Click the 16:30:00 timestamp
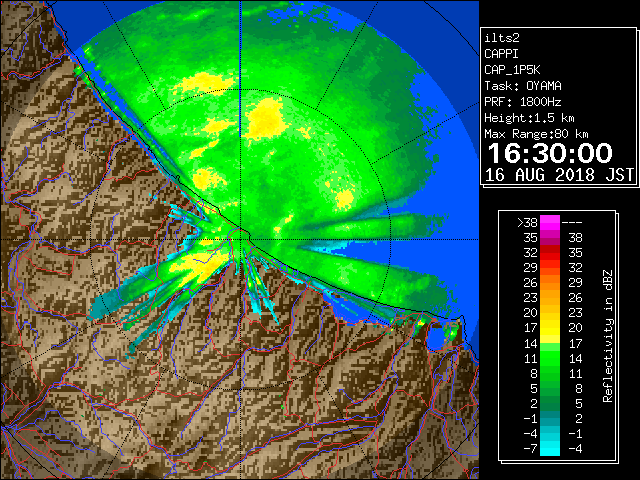The width and height of the screenshot is (640, 480). tap(550, 153)
